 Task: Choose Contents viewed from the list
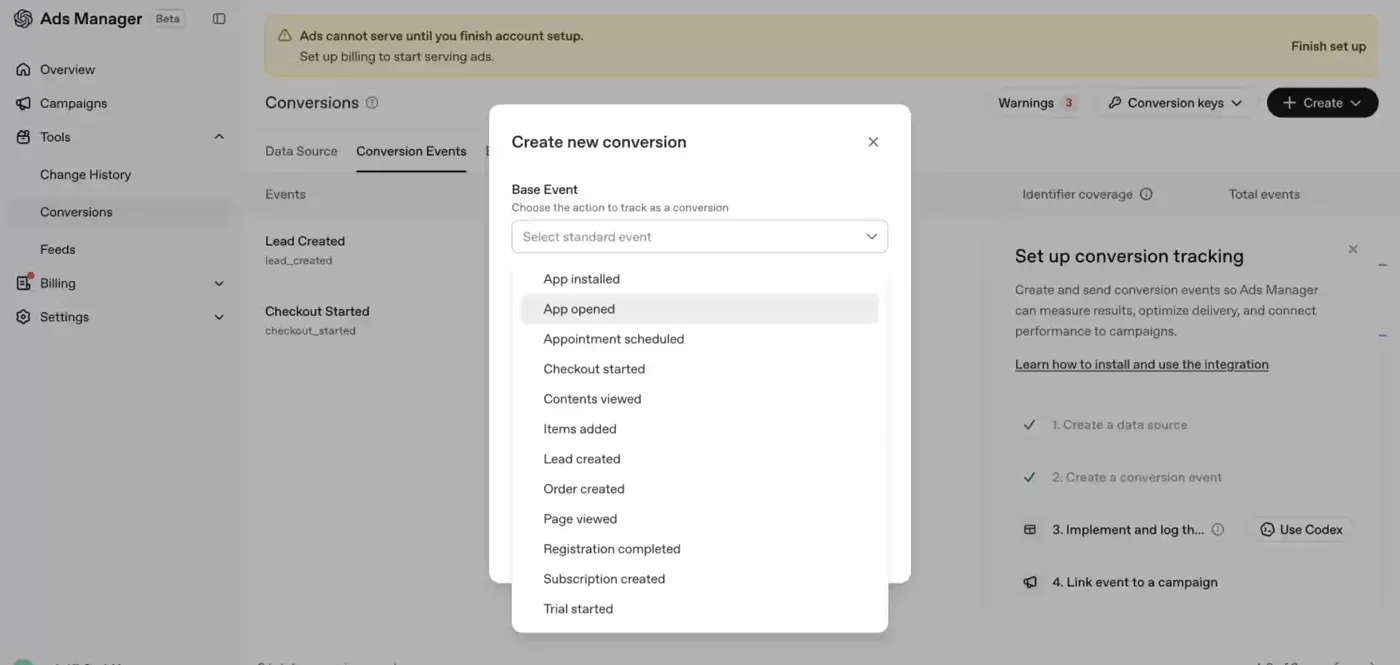(699, 399)
